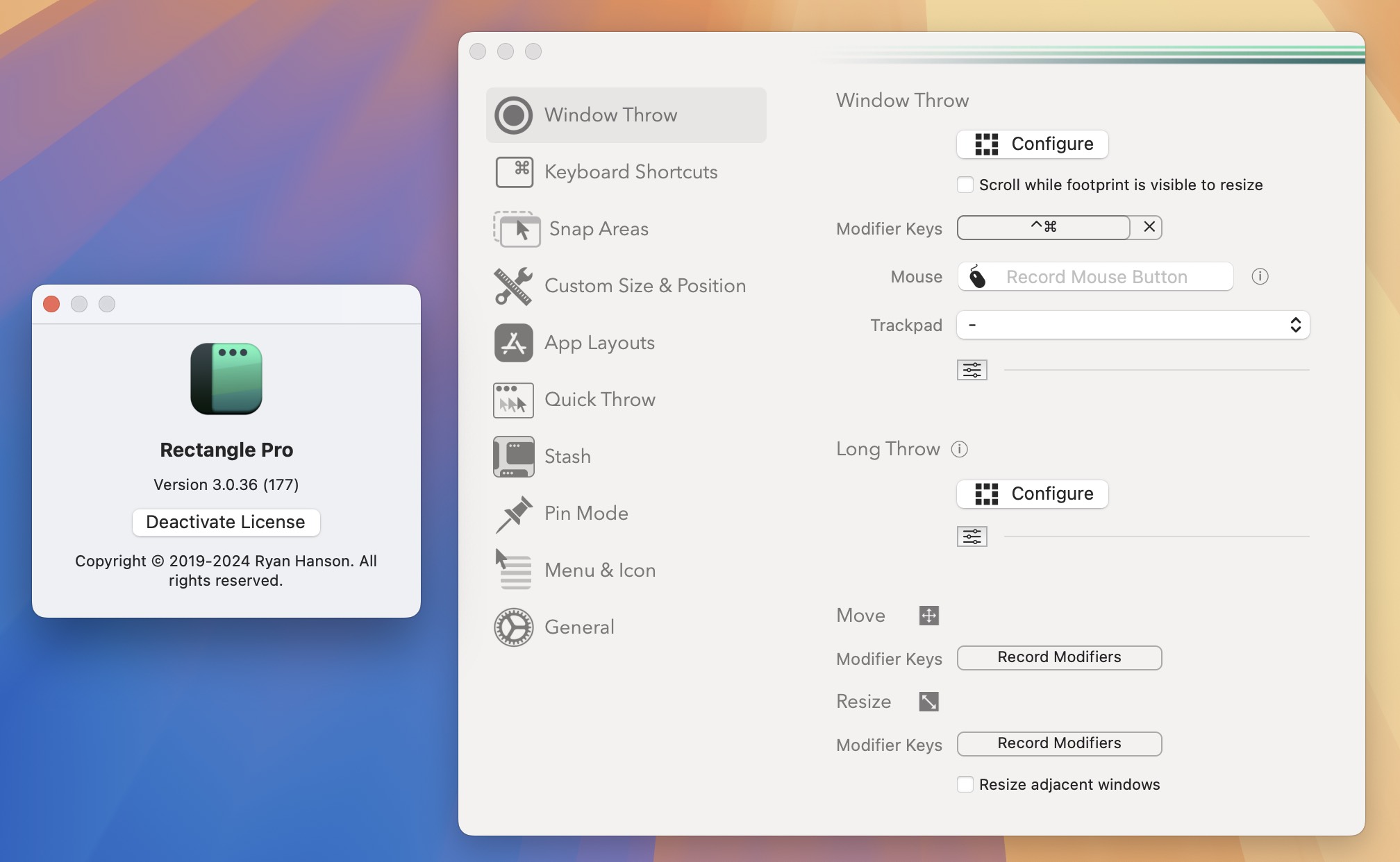Click the Version 3.0.36 (177) text
Screen dimensions: 1400x862
point(226,484)
